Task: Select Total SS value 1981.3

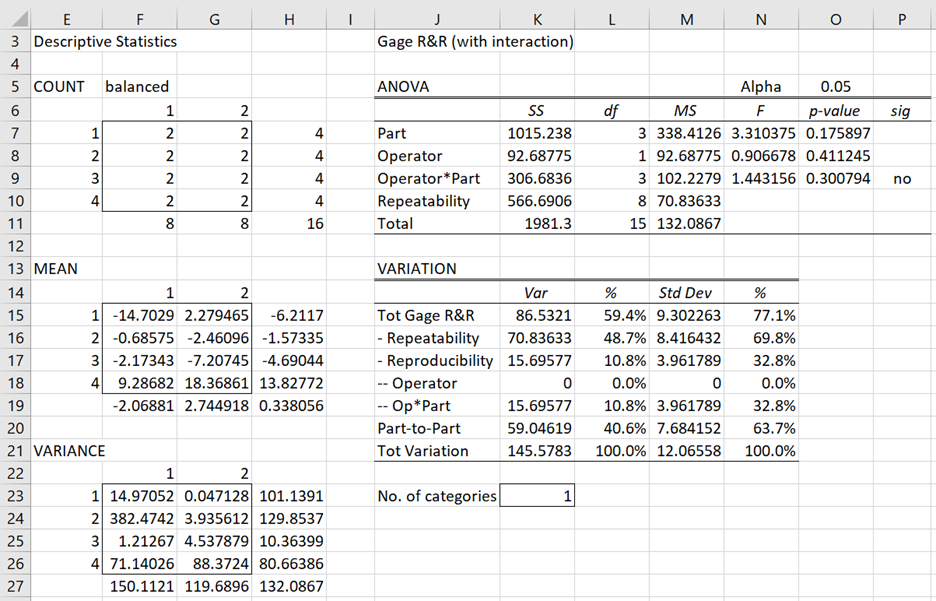Action: point(537,224)
